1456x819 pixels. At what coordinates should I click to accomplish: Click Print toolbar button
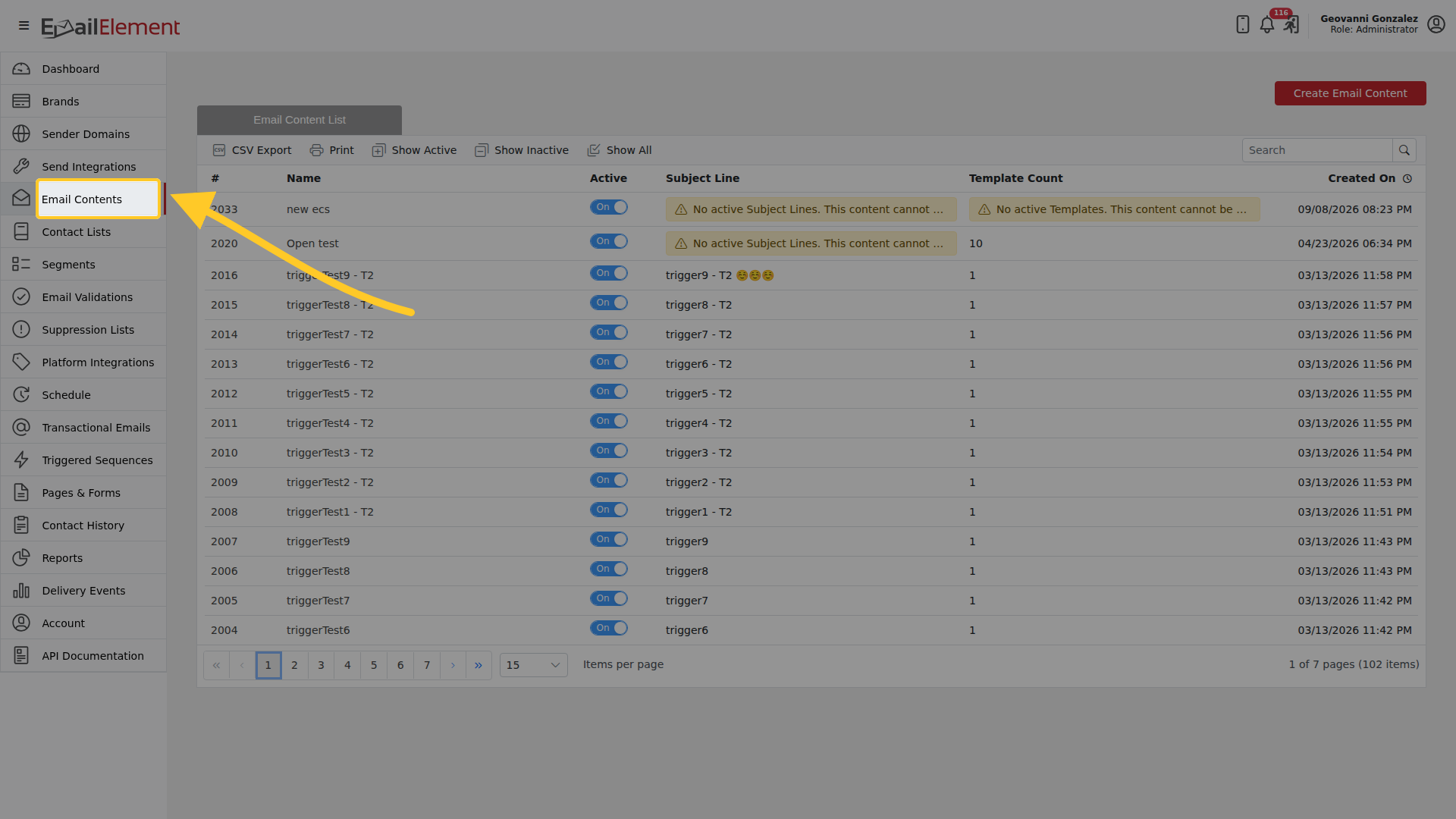[332, 150]
